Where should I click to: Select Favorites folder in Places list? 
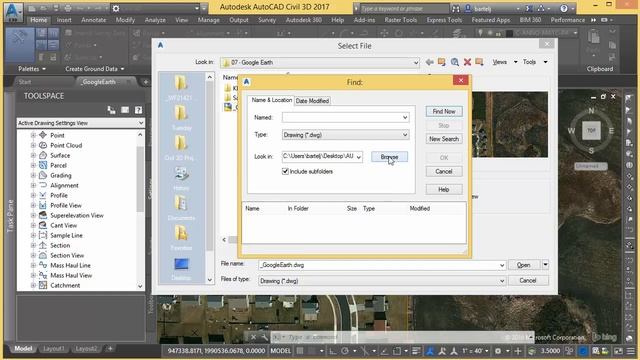tap(181, 238)
